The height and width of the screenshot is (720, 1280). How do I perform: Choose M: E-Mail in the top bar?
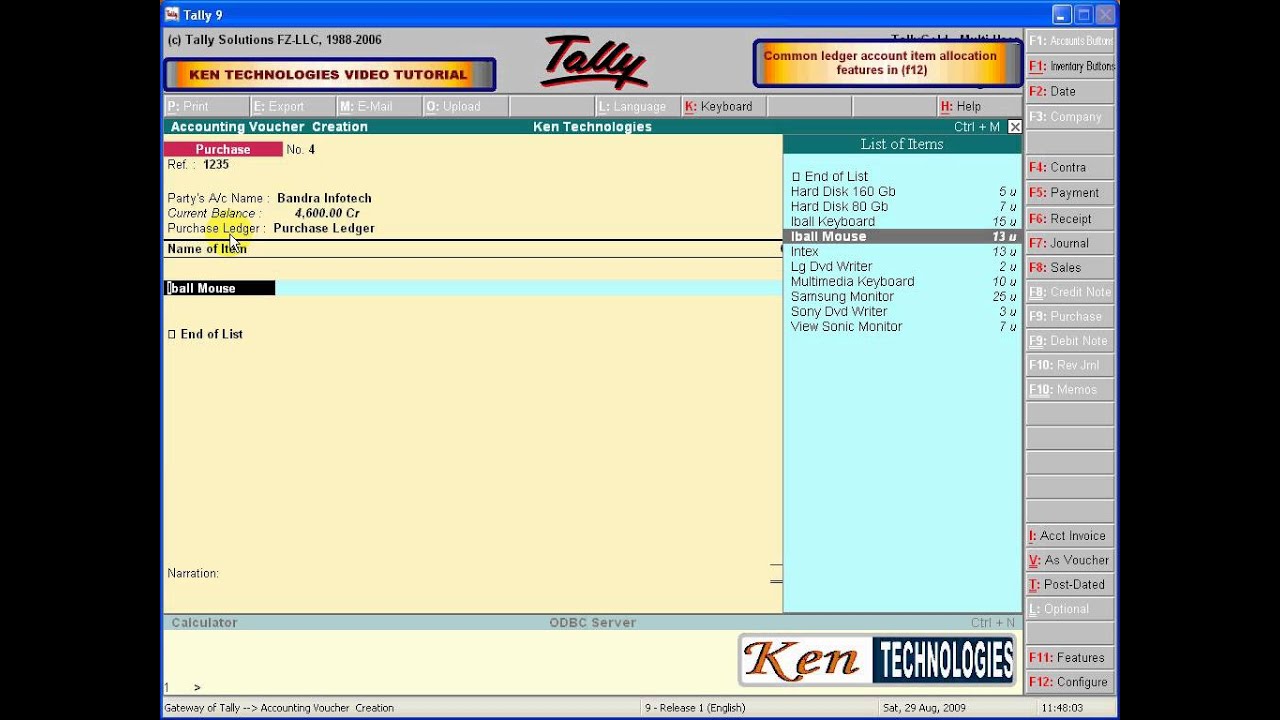[x=378, y=106]
